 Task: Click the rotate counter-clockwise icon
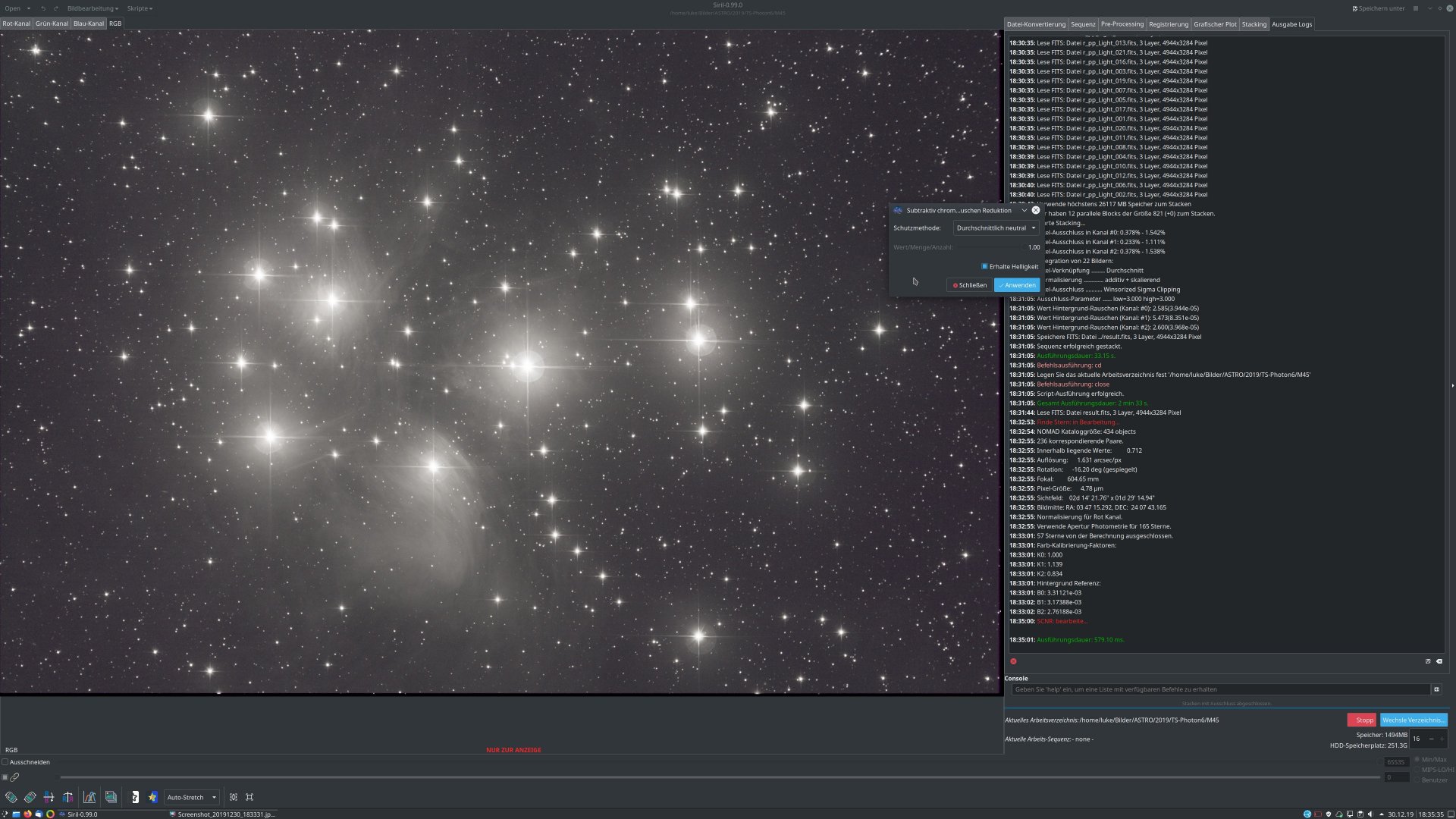[x=11, y=797]
